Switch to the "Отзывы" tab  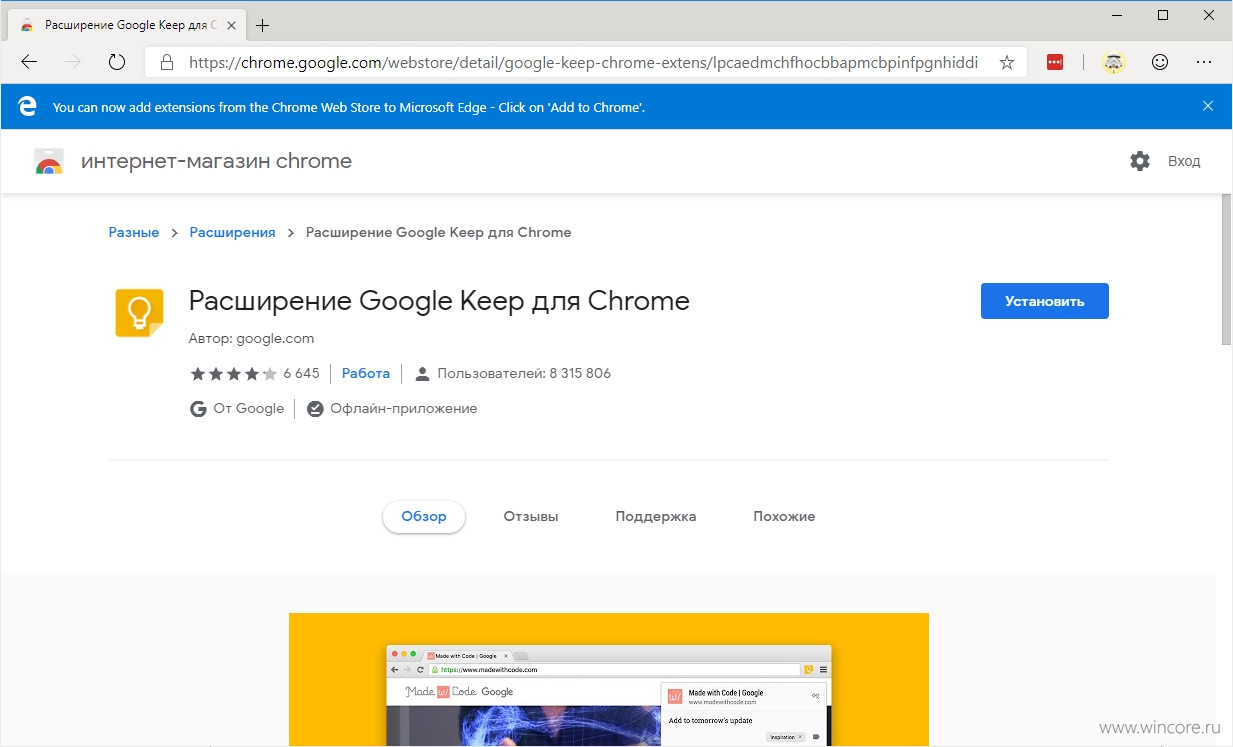(x=531, y=516)
